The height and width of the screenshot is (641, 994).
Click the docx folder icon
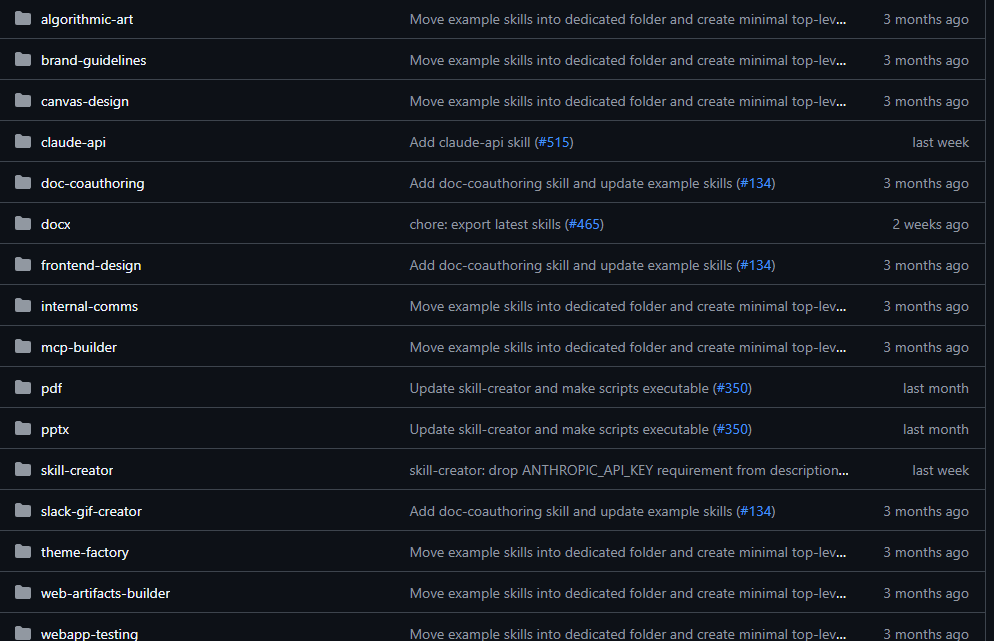coord(22,223)
